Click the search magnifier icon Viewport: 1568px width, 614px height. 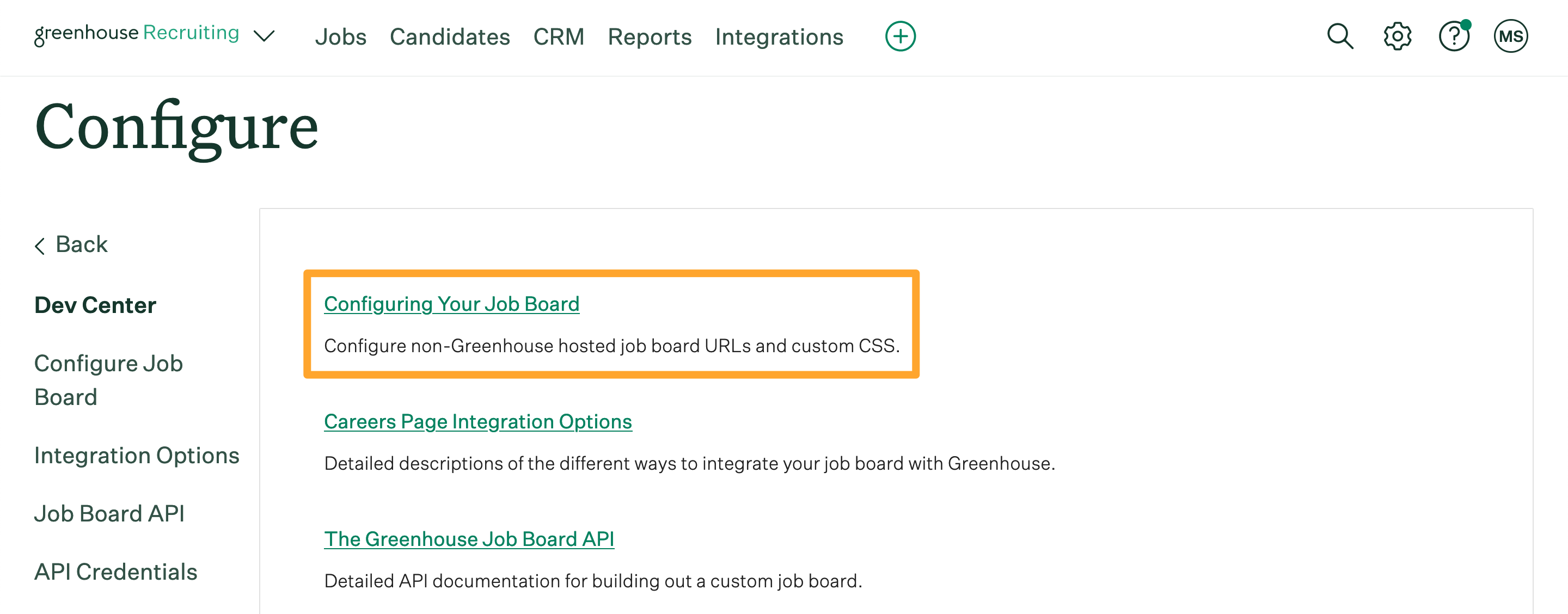(x=1340, y=36)
